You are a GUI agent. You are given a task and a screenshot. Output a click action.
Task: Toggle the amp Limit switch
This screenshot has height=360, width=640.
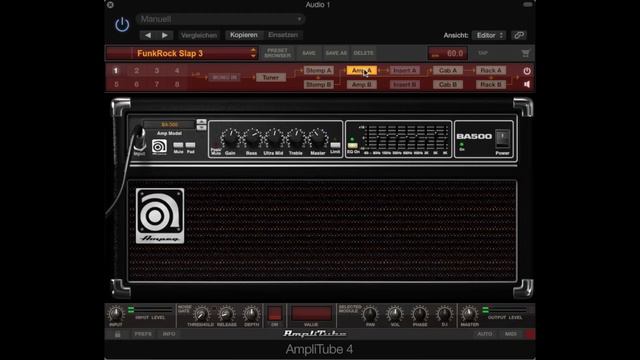click(x=335, y=145)
